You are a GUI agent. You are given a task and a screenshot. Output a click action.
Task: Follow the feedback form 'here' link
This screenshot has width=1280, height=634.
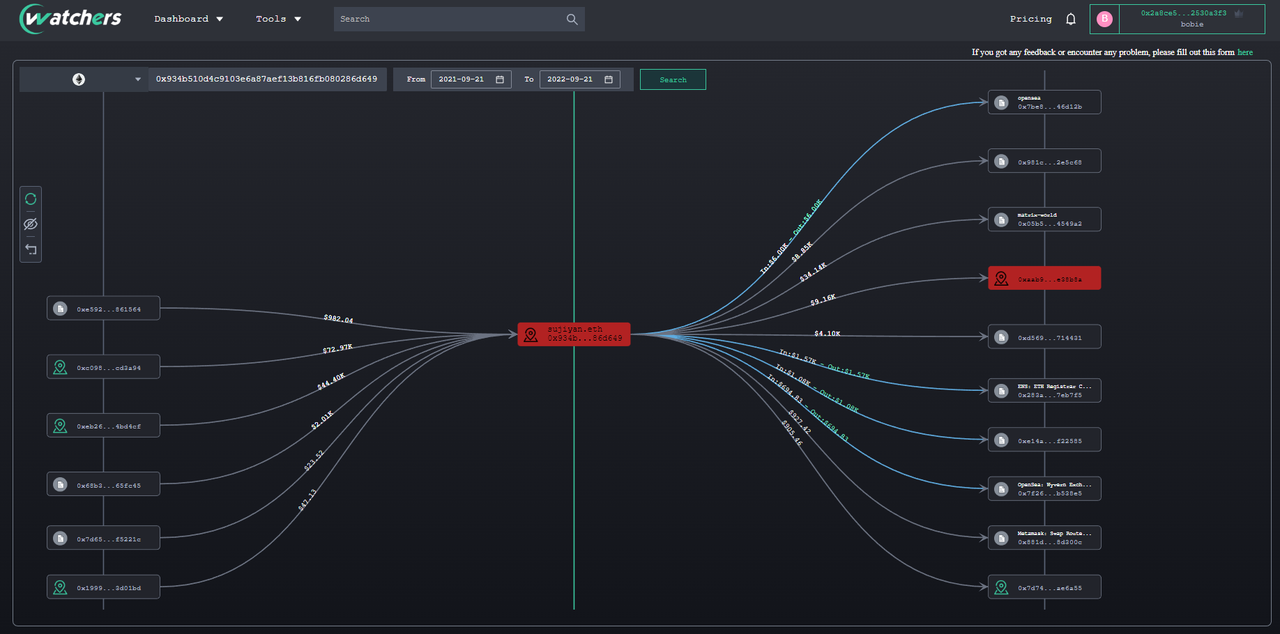point(1244,52)
